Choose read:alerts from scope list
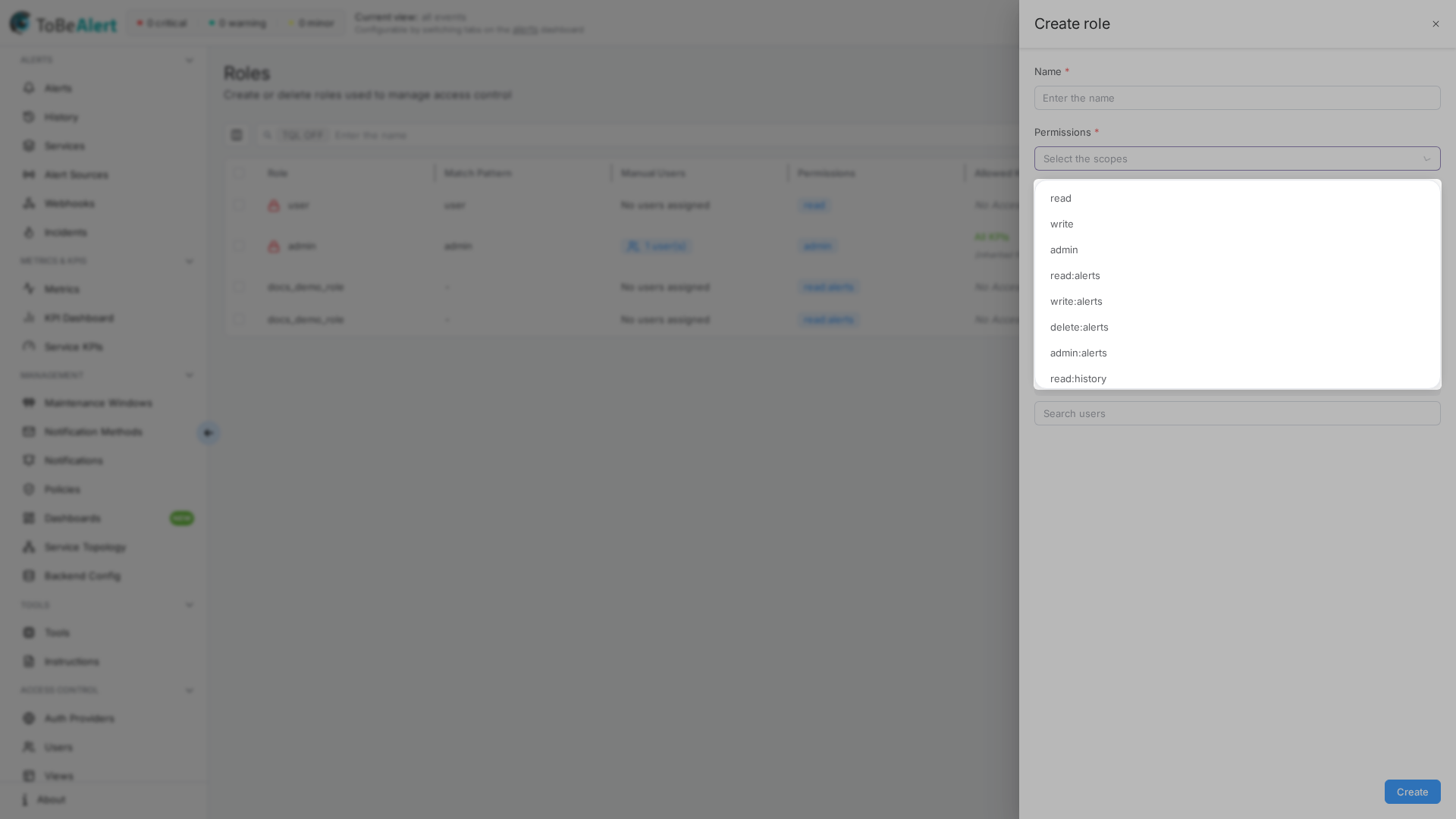 point(1237,275)
